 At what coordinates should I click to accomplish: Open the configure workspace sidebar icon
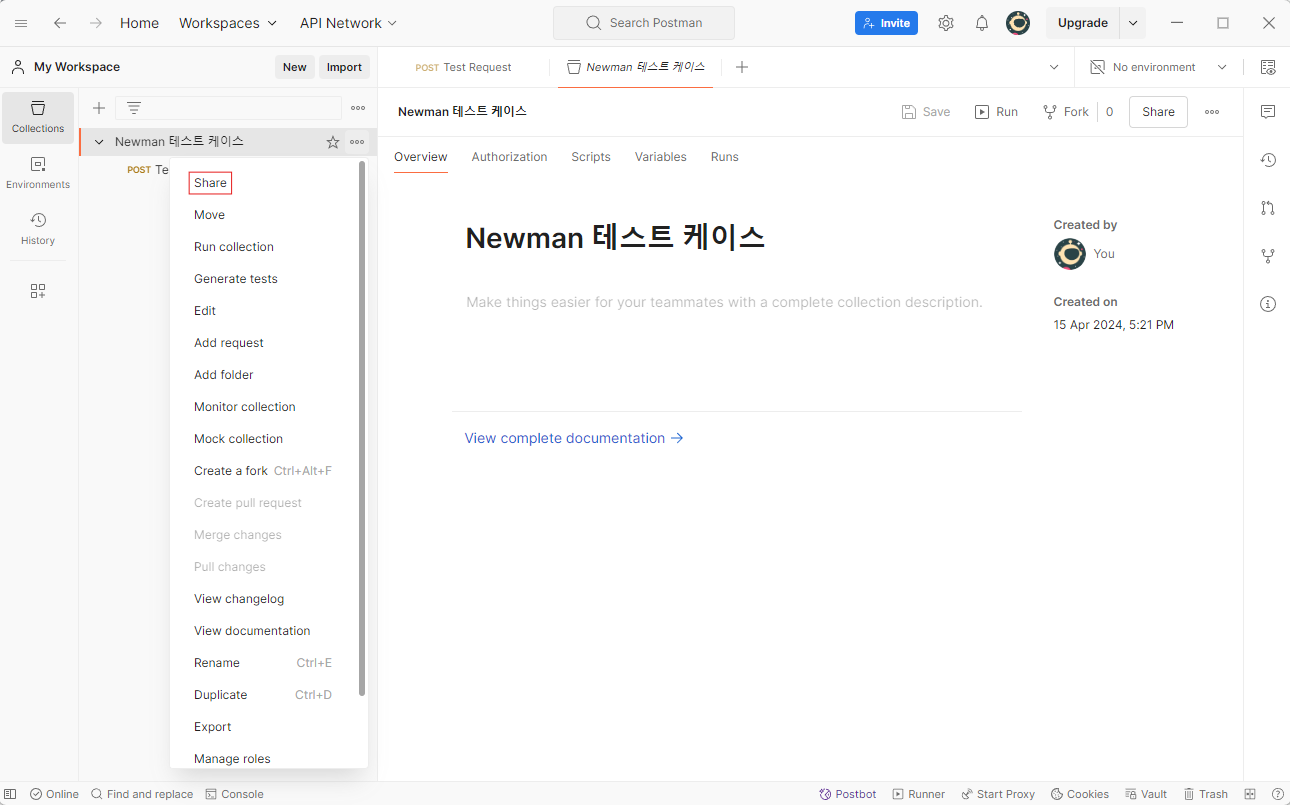[x=38, y=291]
